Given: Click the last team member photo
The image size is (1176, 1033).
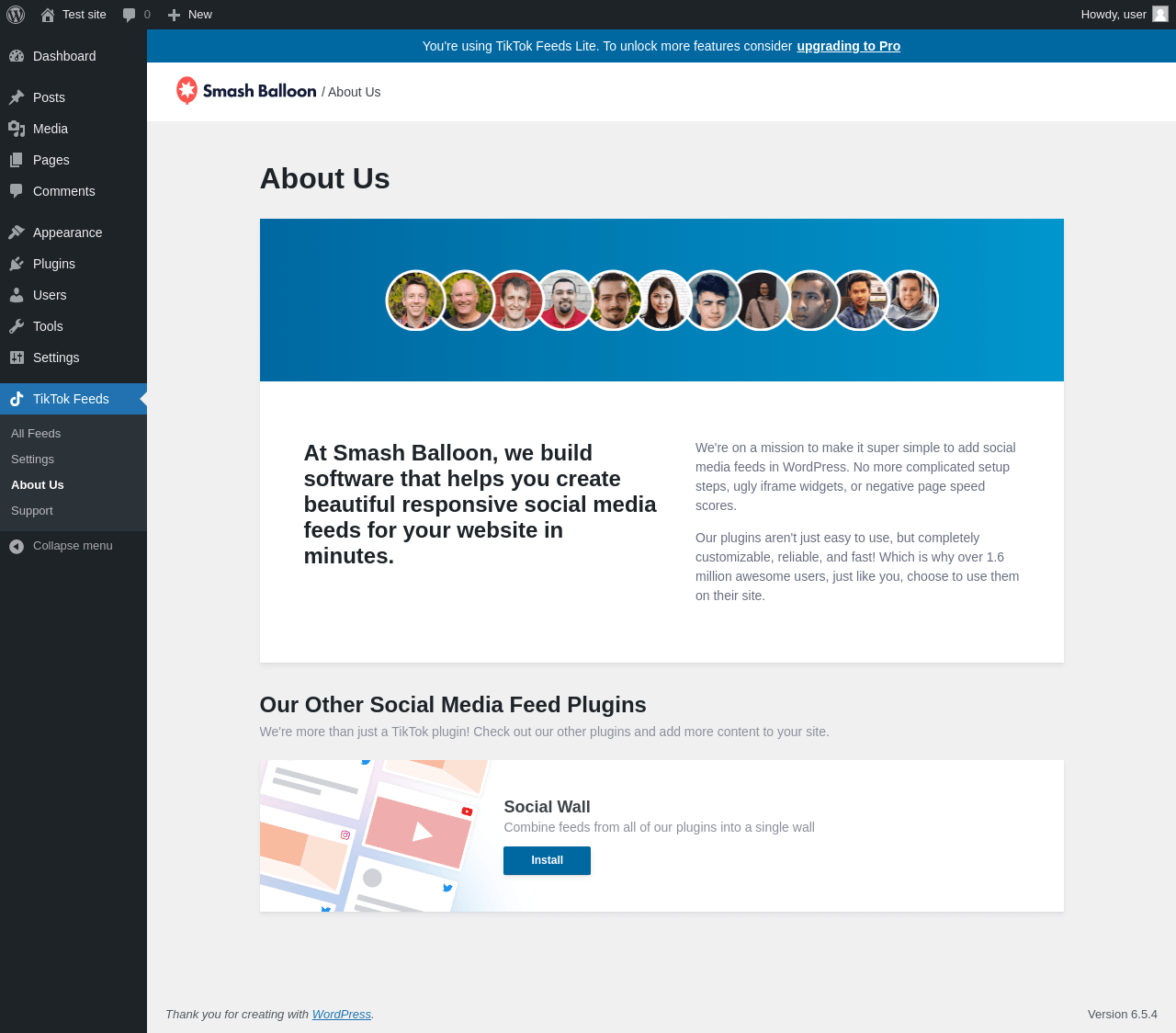Looking at the screenshot, I should [x=909, y=300].
